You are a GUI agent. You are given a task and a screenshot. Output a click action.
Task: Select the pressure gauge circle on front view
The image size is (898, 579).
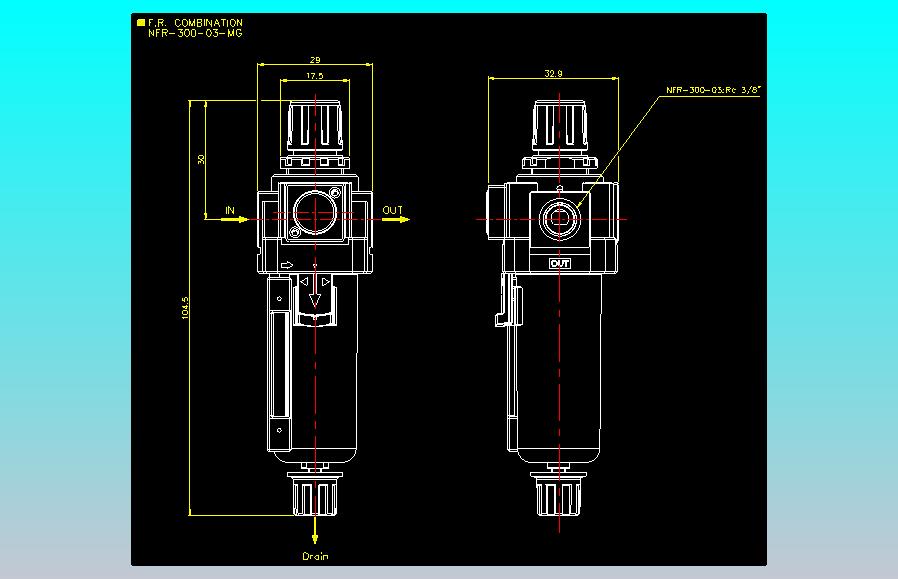[x=314, y=213]
